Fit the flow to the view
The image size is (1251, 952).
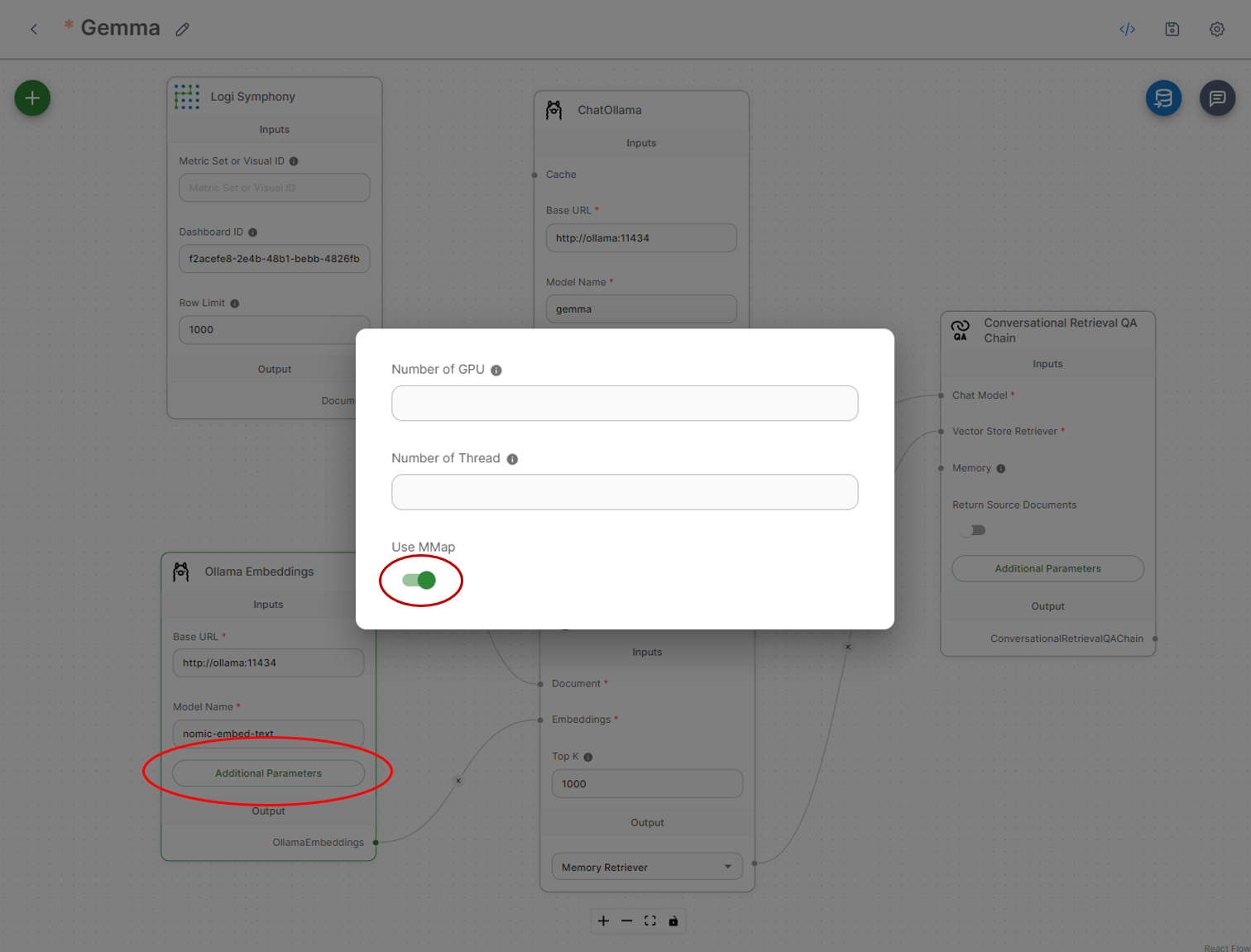(649, 921)
